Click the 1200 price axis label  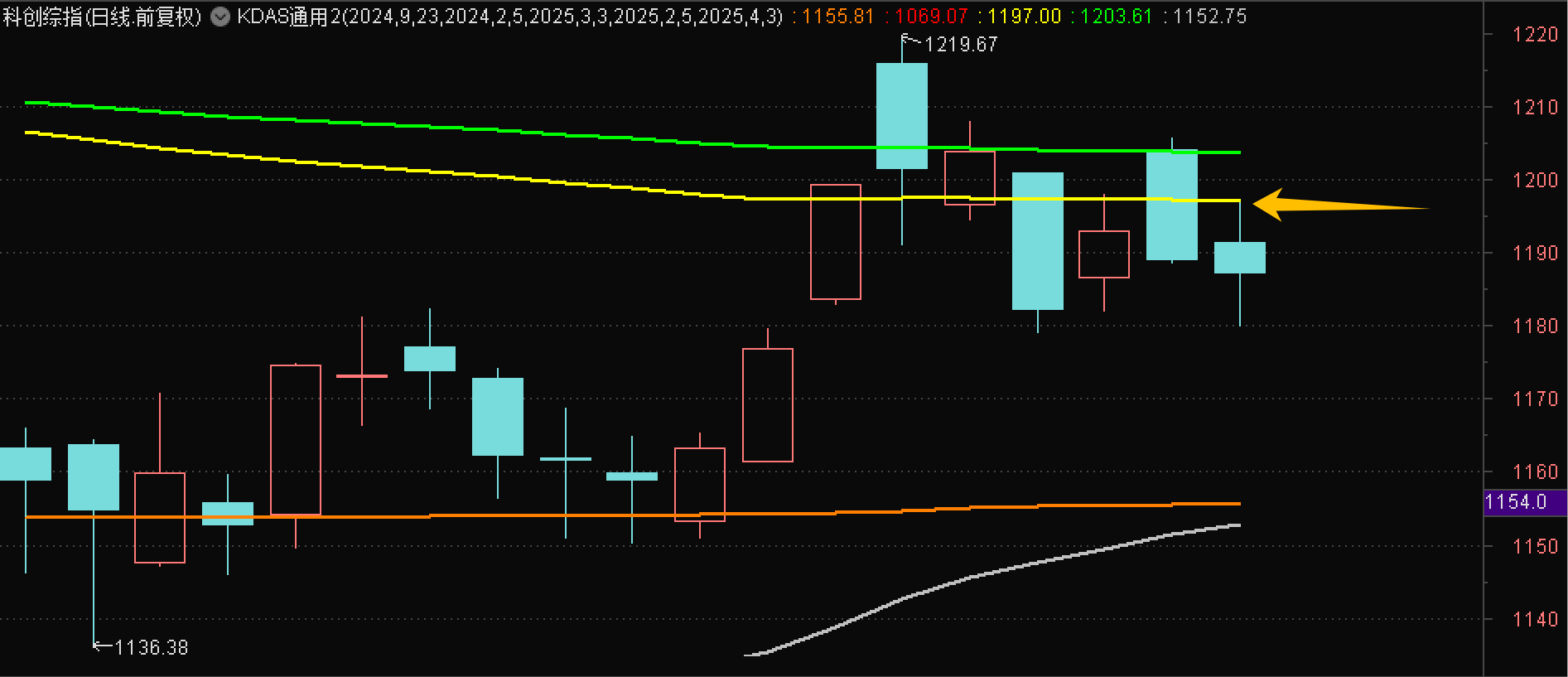tap(1536, 181)
